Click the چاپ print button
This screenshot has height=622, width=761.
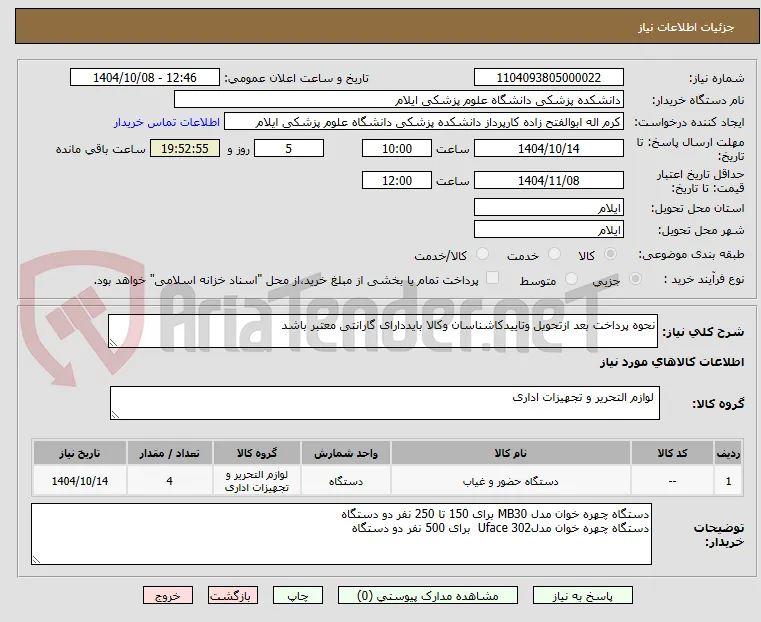coord(298,596)
